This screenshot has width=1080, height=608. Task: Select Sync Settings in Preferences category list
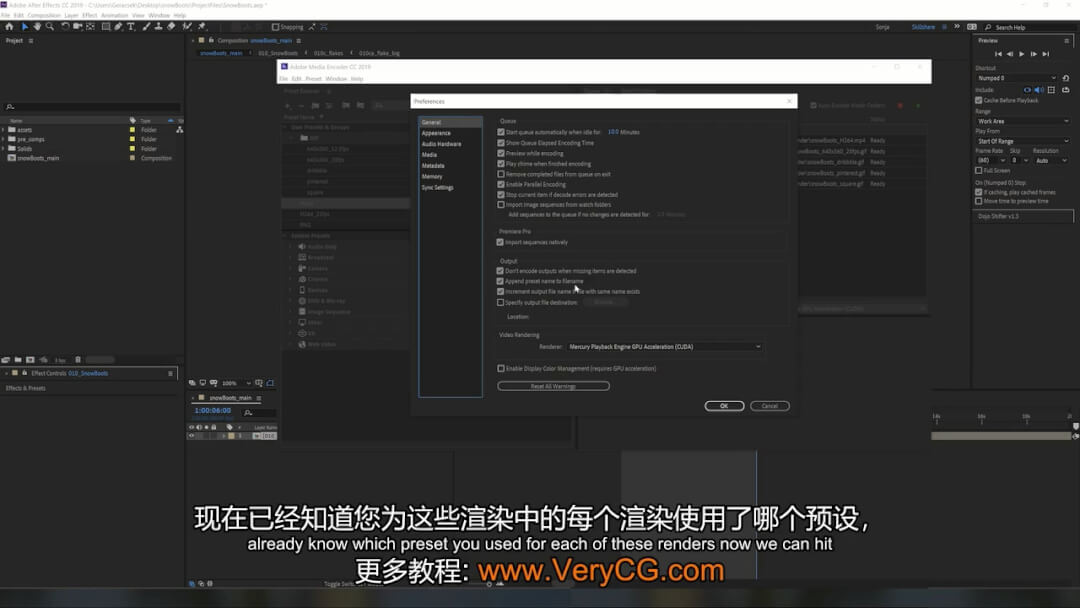[x=437, y=187]
